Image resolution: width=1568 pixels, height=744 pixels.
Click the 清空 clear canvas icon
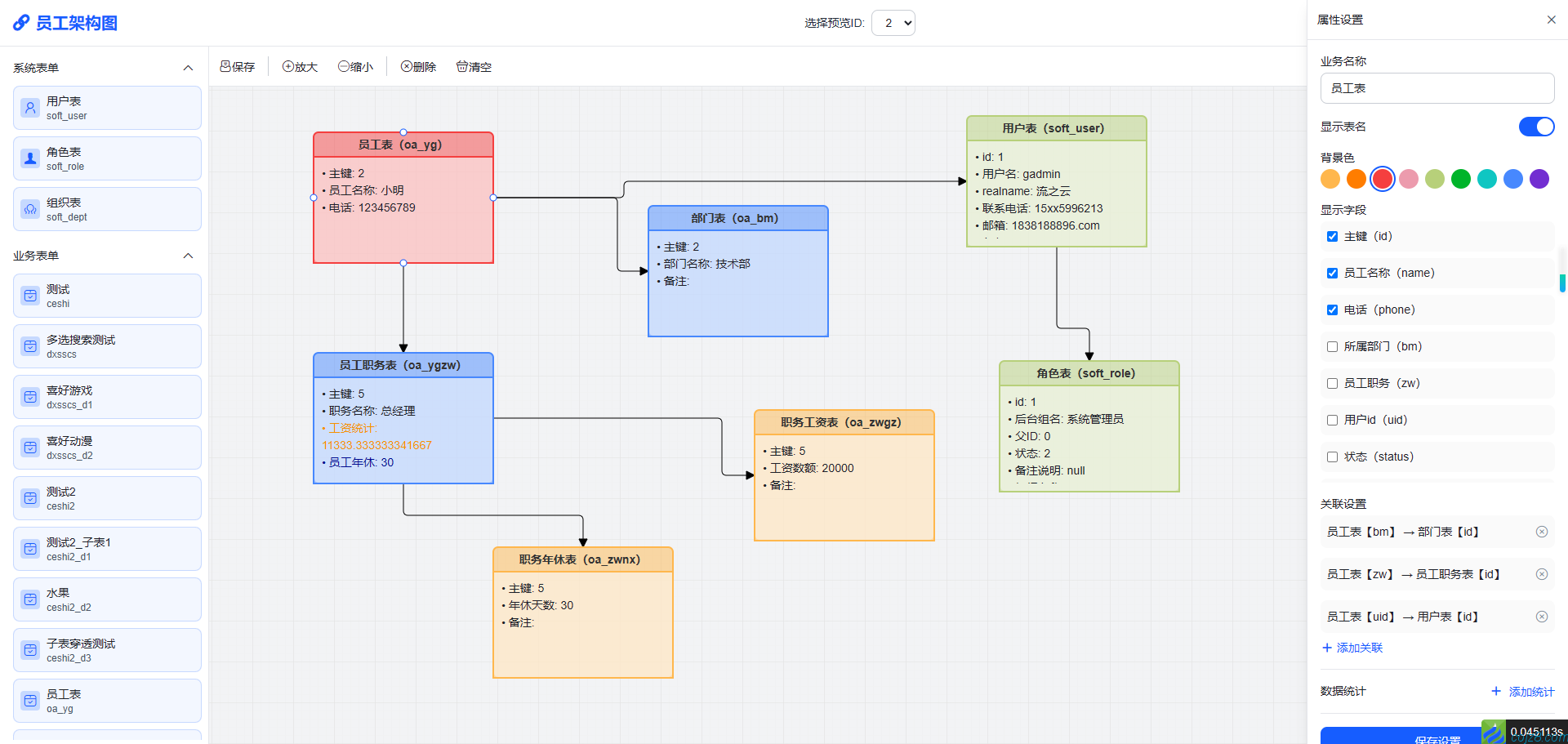coord(461,66)
